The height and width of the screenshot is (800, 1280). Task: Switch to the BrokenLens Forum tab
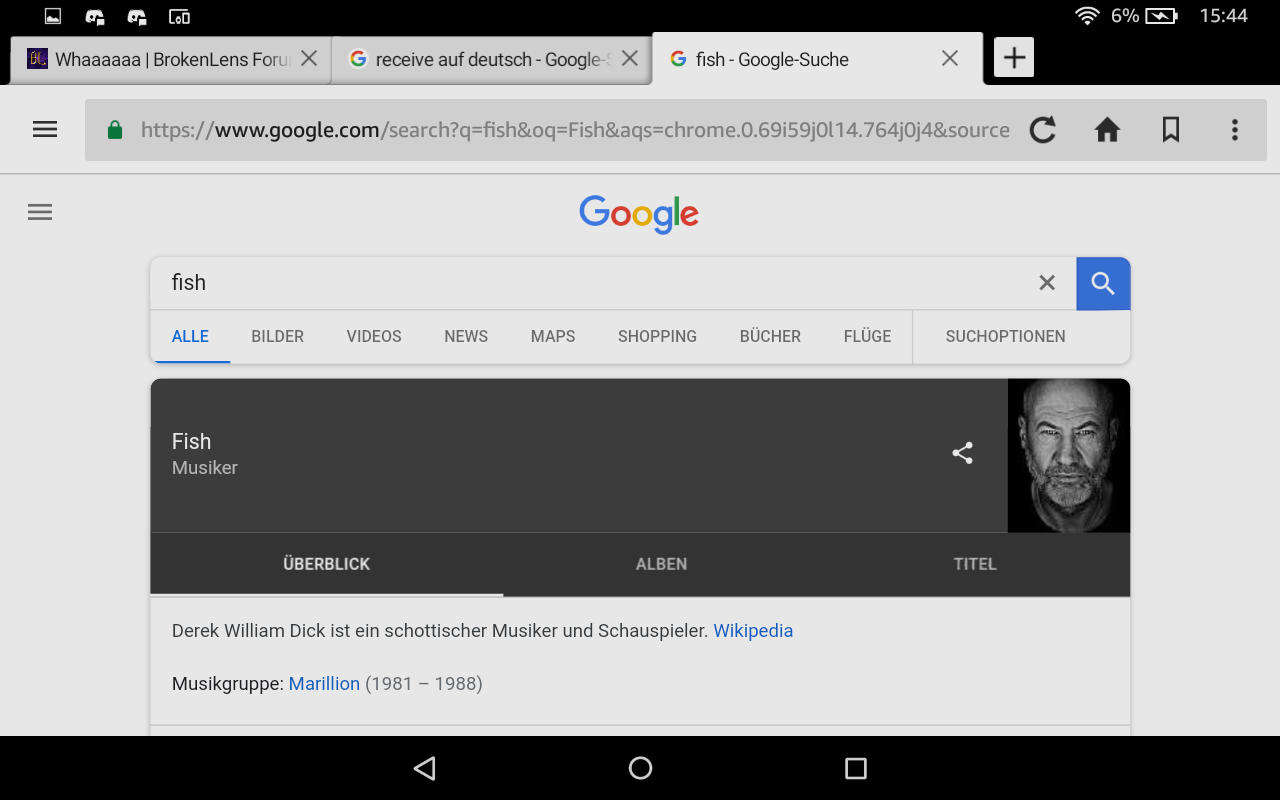(x=158, y=59)
